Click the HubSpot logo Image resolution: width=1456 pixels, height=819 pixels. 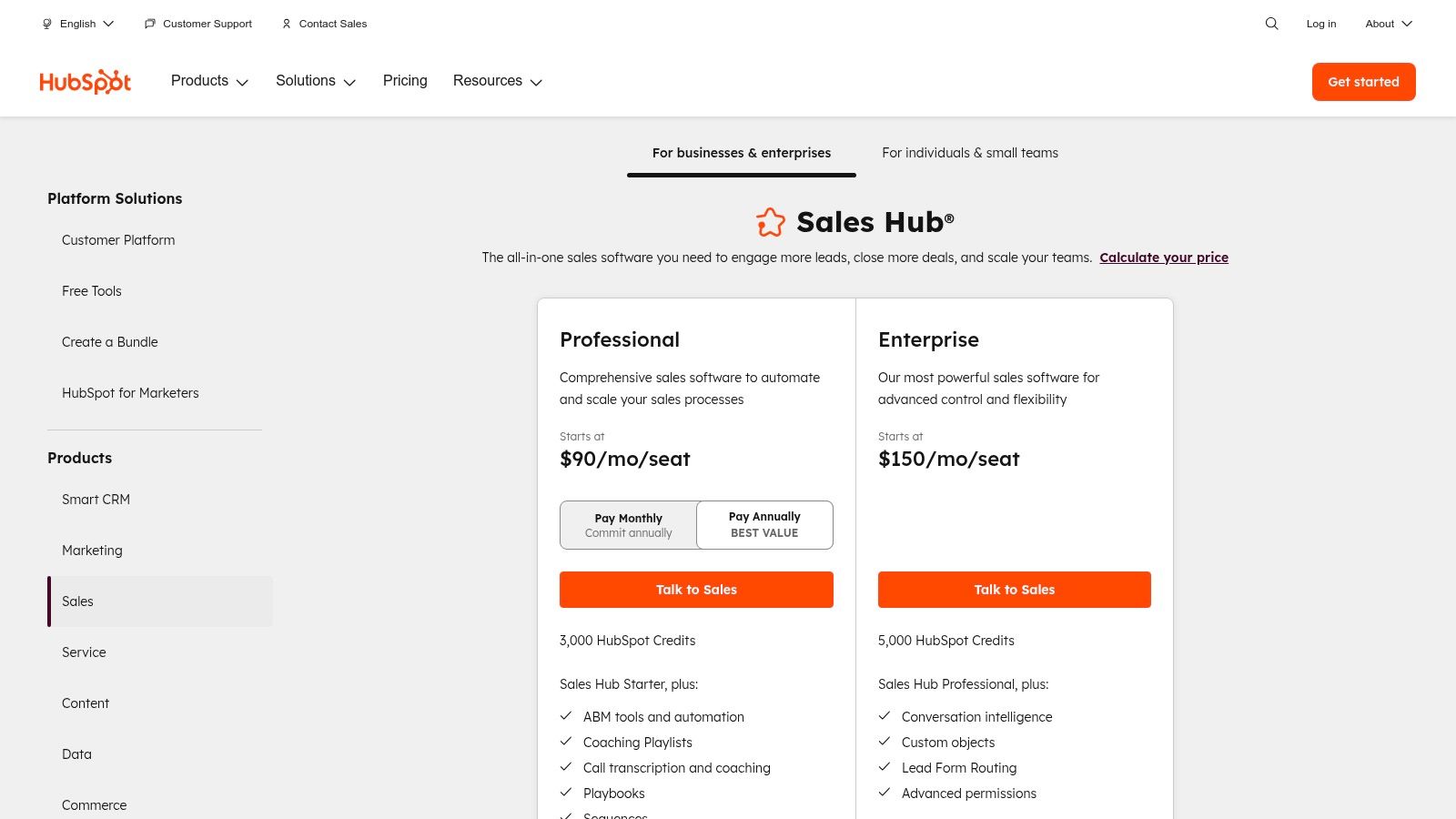[x=85, y=81]
